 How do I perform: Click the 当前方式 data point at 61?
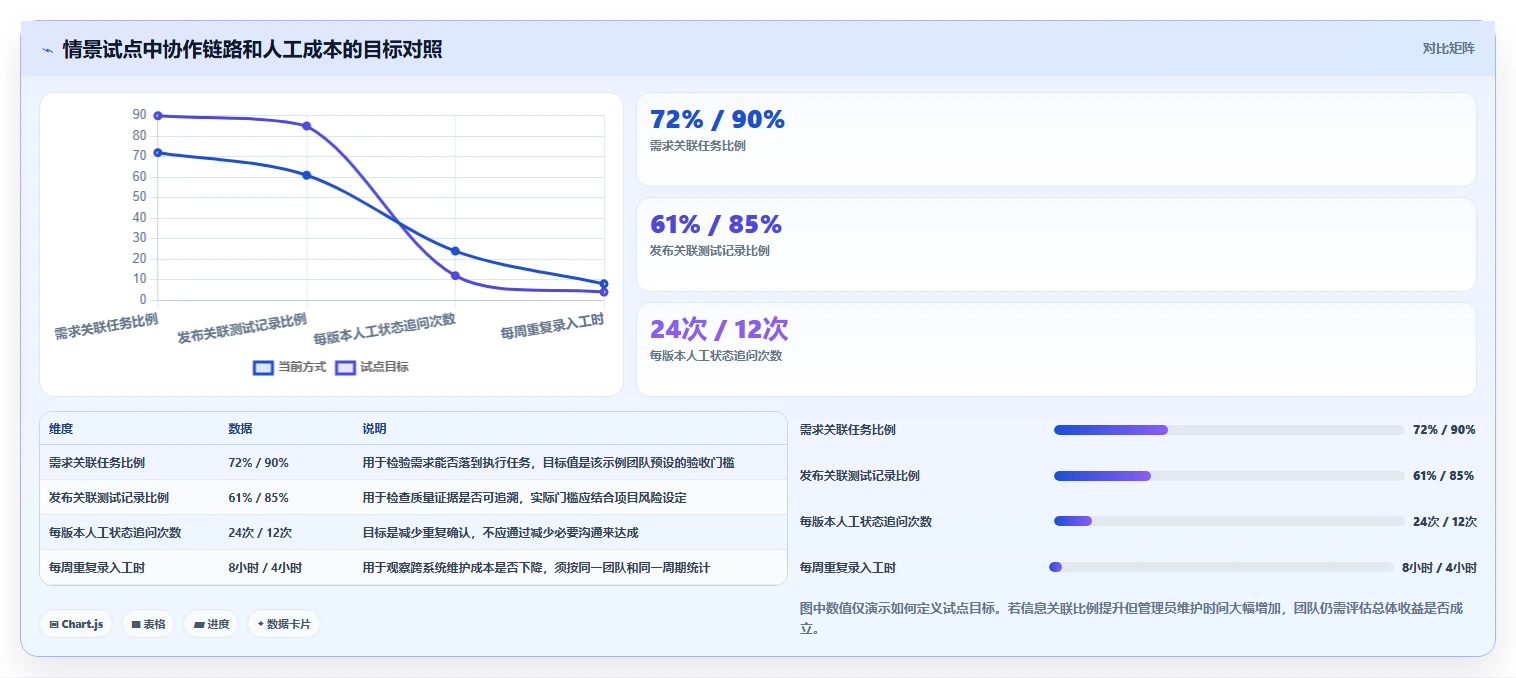pos(306,175)
